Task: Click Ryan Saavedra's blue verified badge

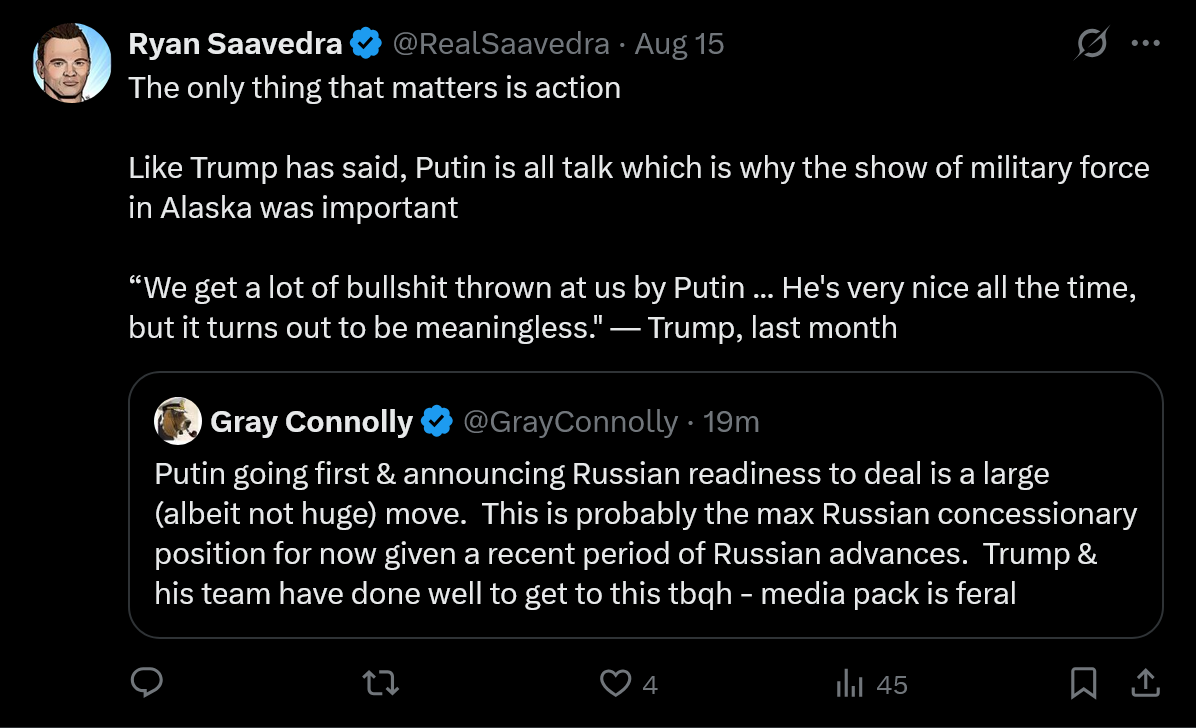Action: [366, 44]
